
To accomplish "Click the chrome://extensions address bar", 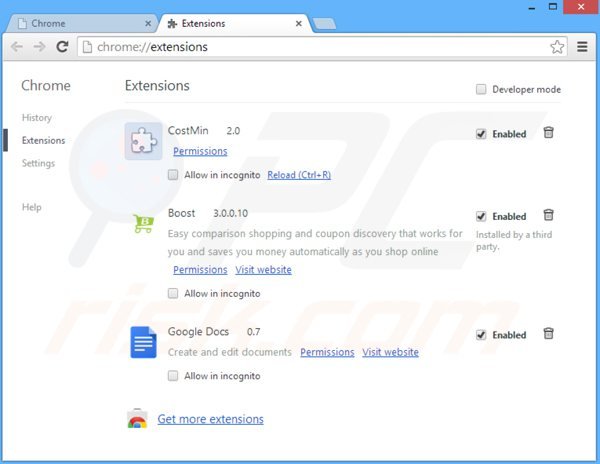I will pyautogui.click(x=322, y=47).
